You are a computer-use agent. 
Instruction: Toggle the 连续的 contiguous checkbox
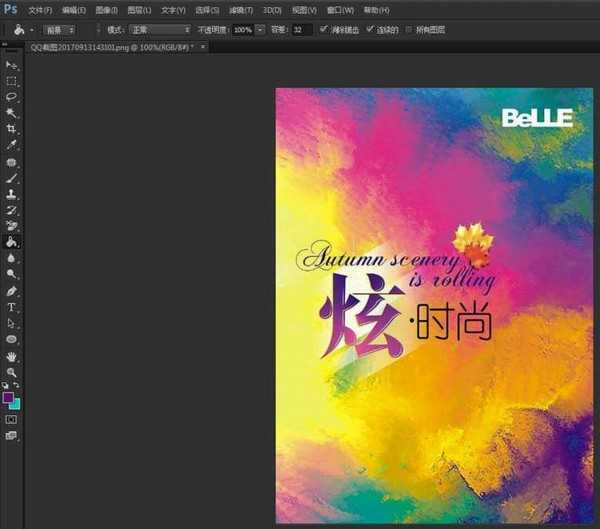coord(371,30)
